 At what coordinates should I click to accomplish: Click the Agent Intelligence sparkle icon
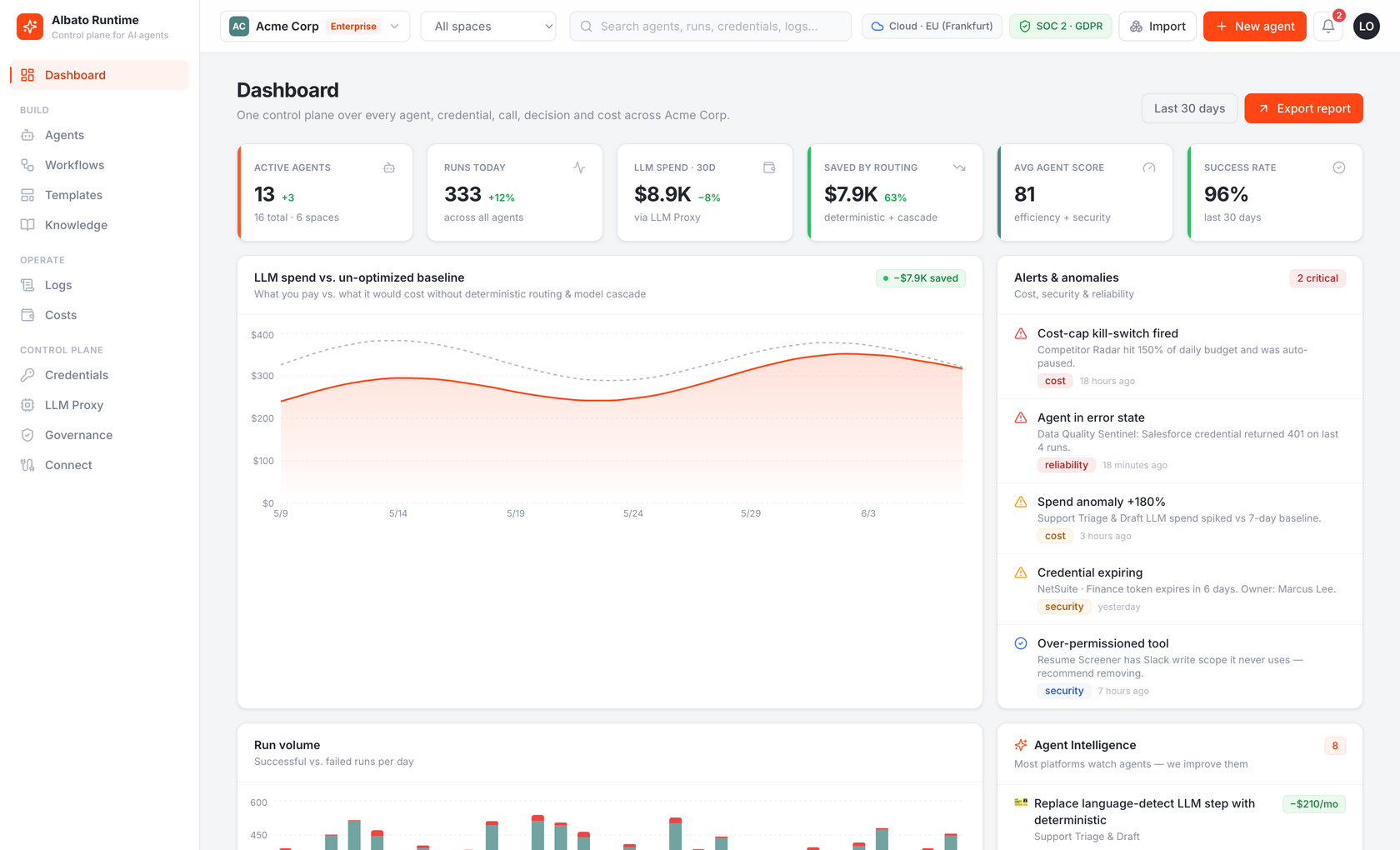pos(1021,745)
